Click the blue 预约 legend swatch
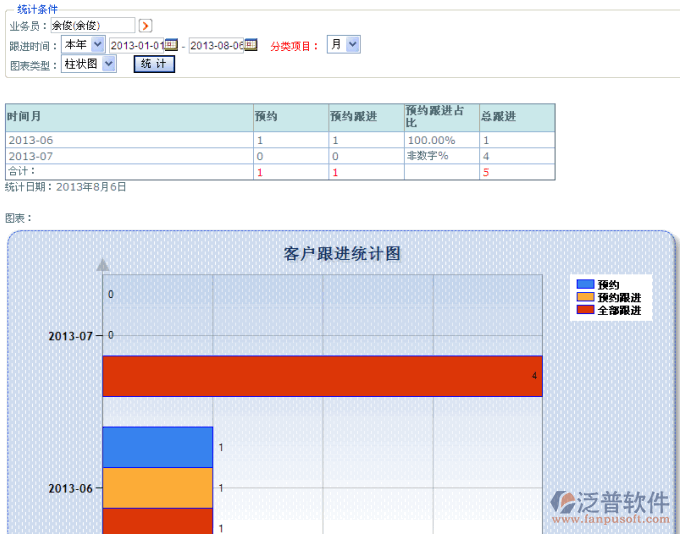This screenshot has width=680, height=535. click(585, 285)
